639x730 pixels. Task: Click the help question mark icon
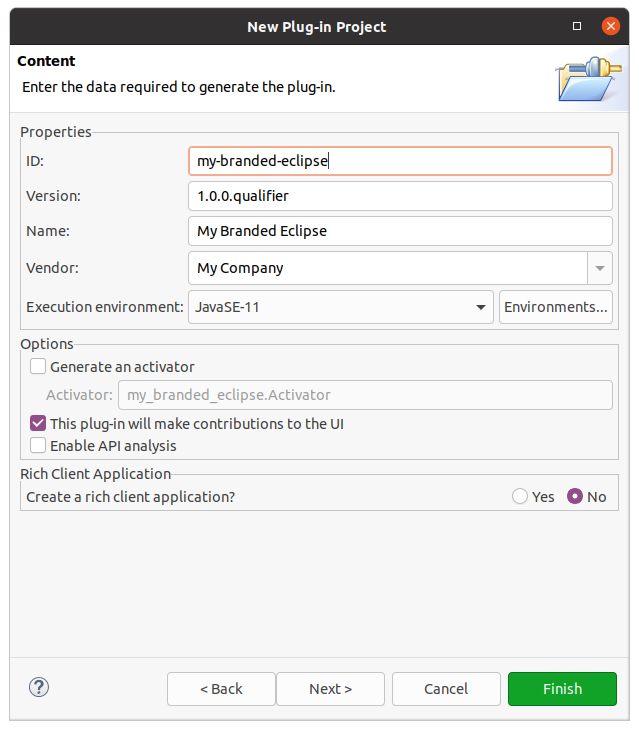point(39,687)
